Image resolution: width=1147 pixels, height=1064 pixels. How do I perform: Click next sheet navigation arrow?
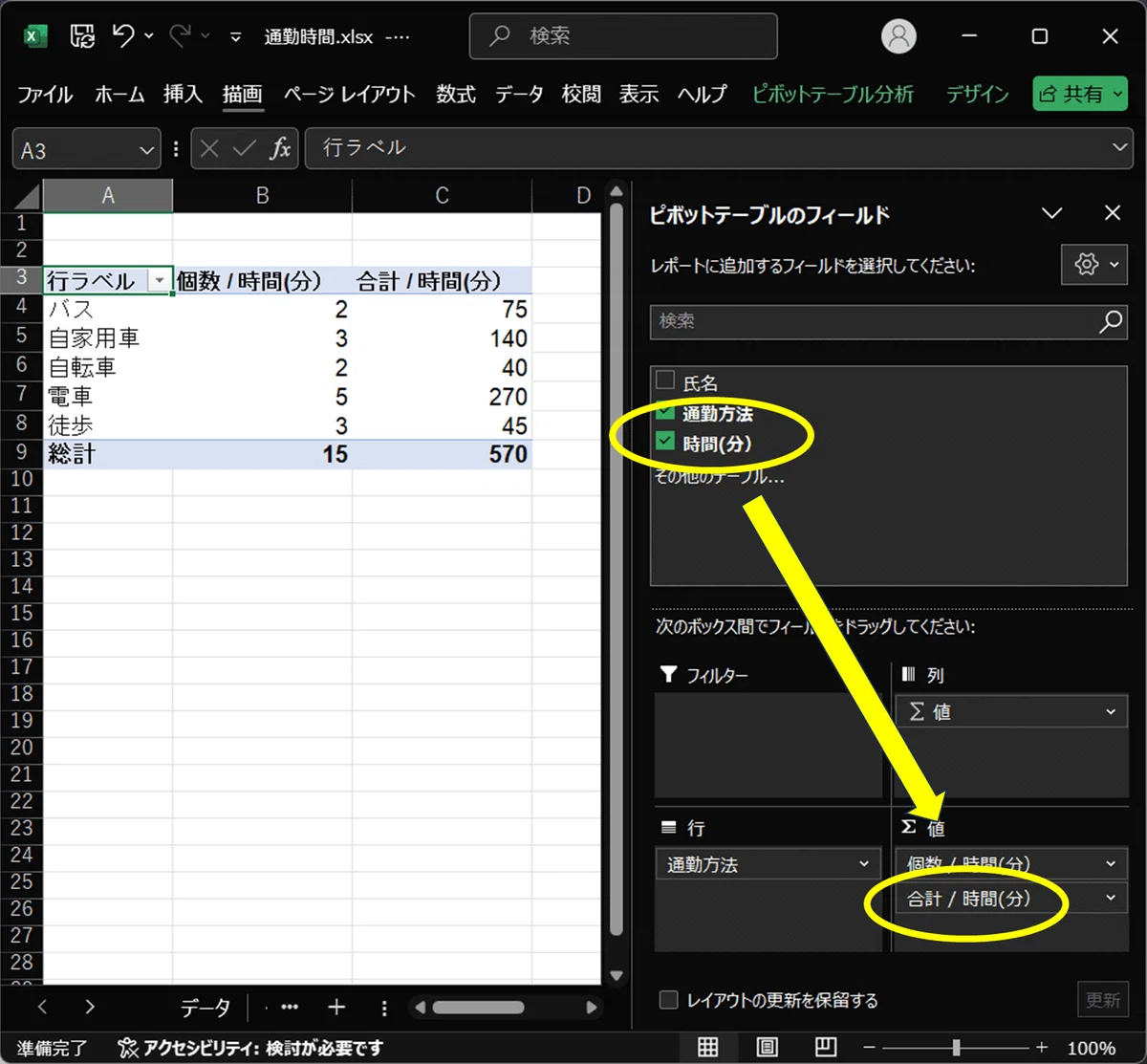pyautogui.click(x=89, y=1007)
